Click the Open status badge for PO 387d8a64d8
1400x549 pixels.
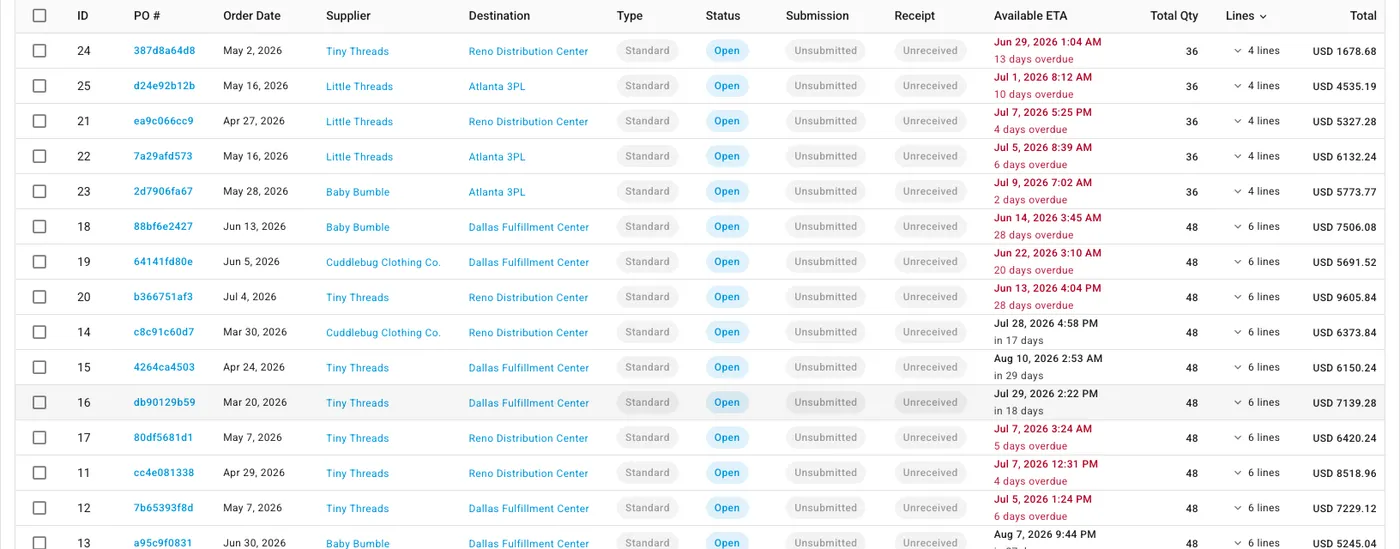727,51
